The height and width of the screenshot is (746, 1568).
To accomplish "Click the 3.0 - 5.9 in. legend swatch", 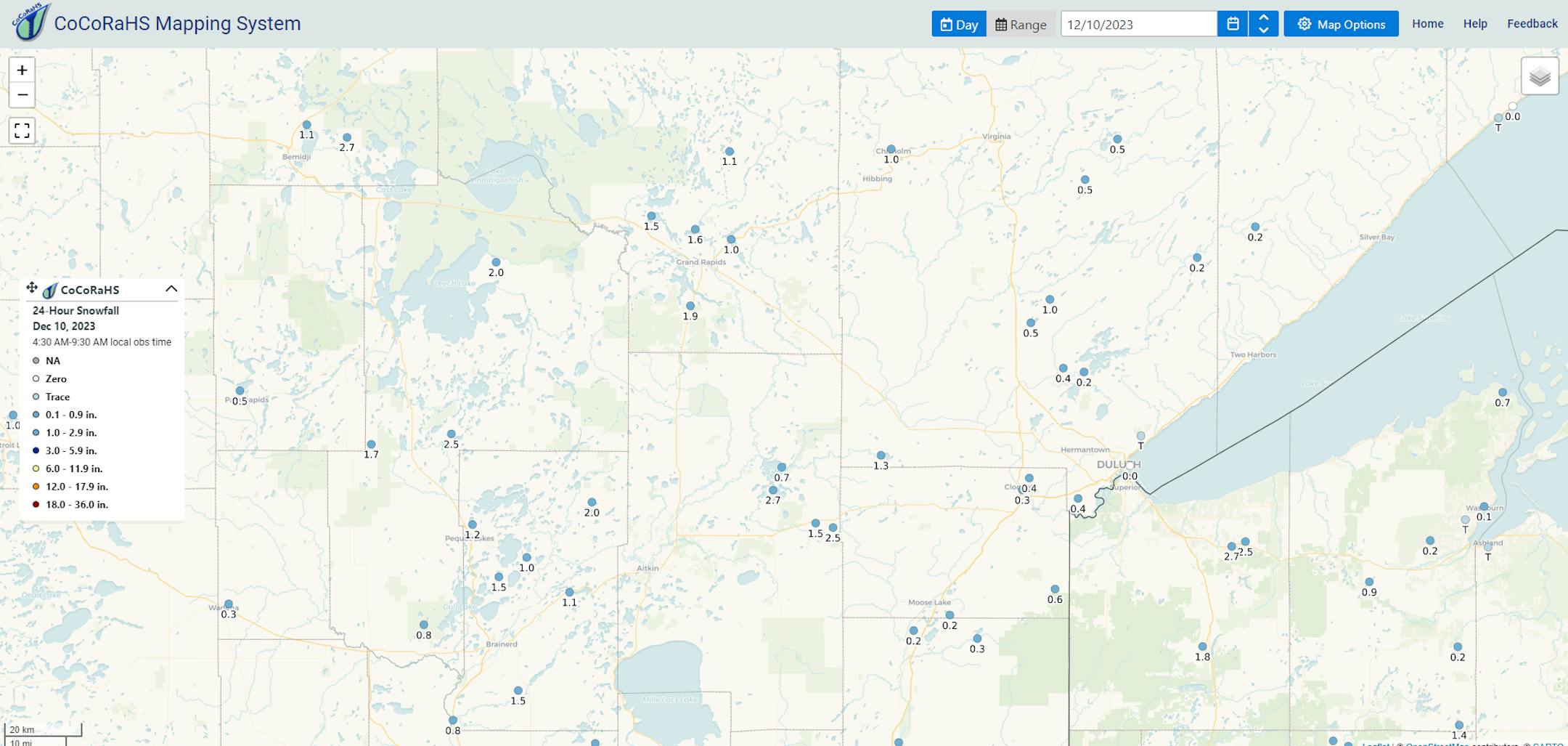I will (36, 450).
